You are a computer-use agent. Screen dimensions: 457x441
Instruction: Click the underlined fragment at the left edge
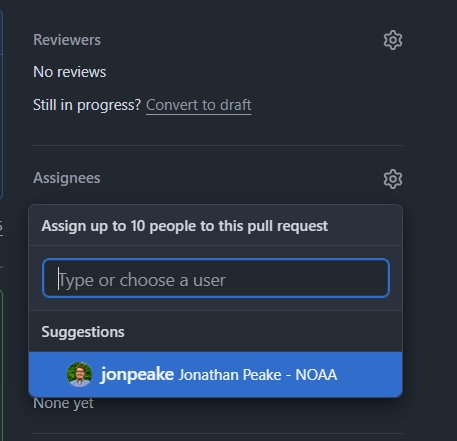point(1,227)
